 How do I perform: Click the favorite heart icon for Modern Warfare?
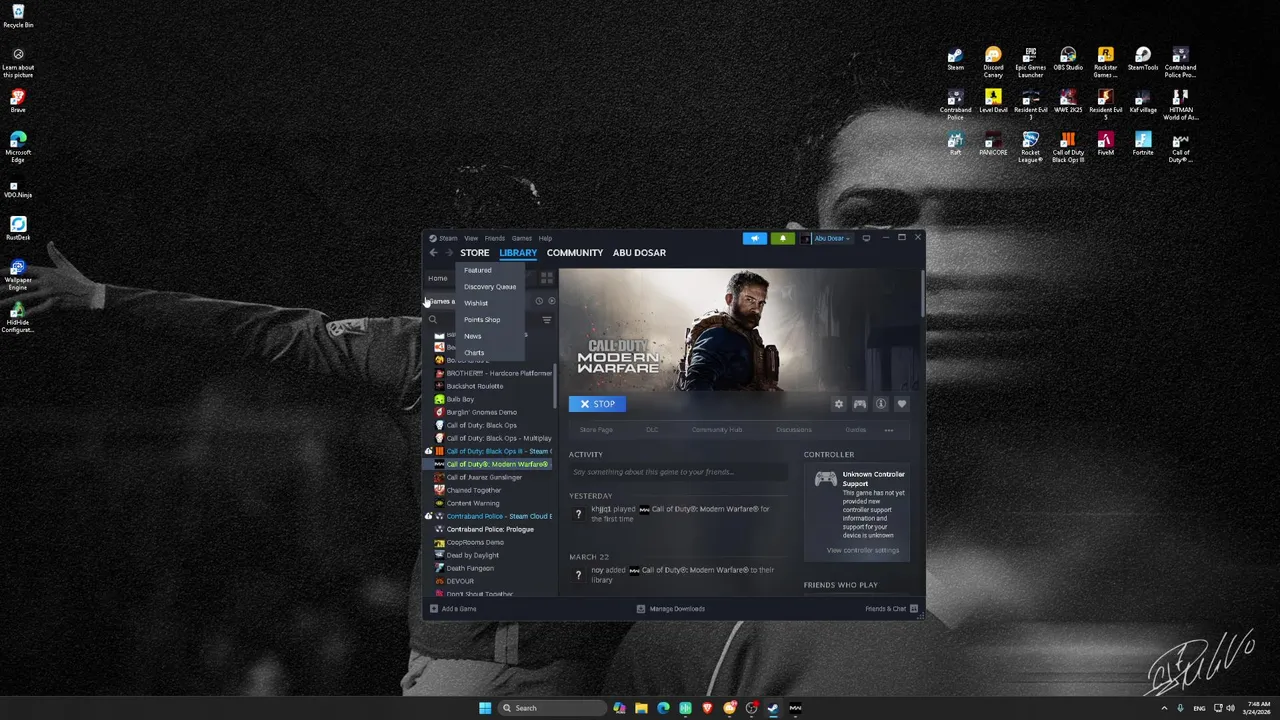(901, 404)
